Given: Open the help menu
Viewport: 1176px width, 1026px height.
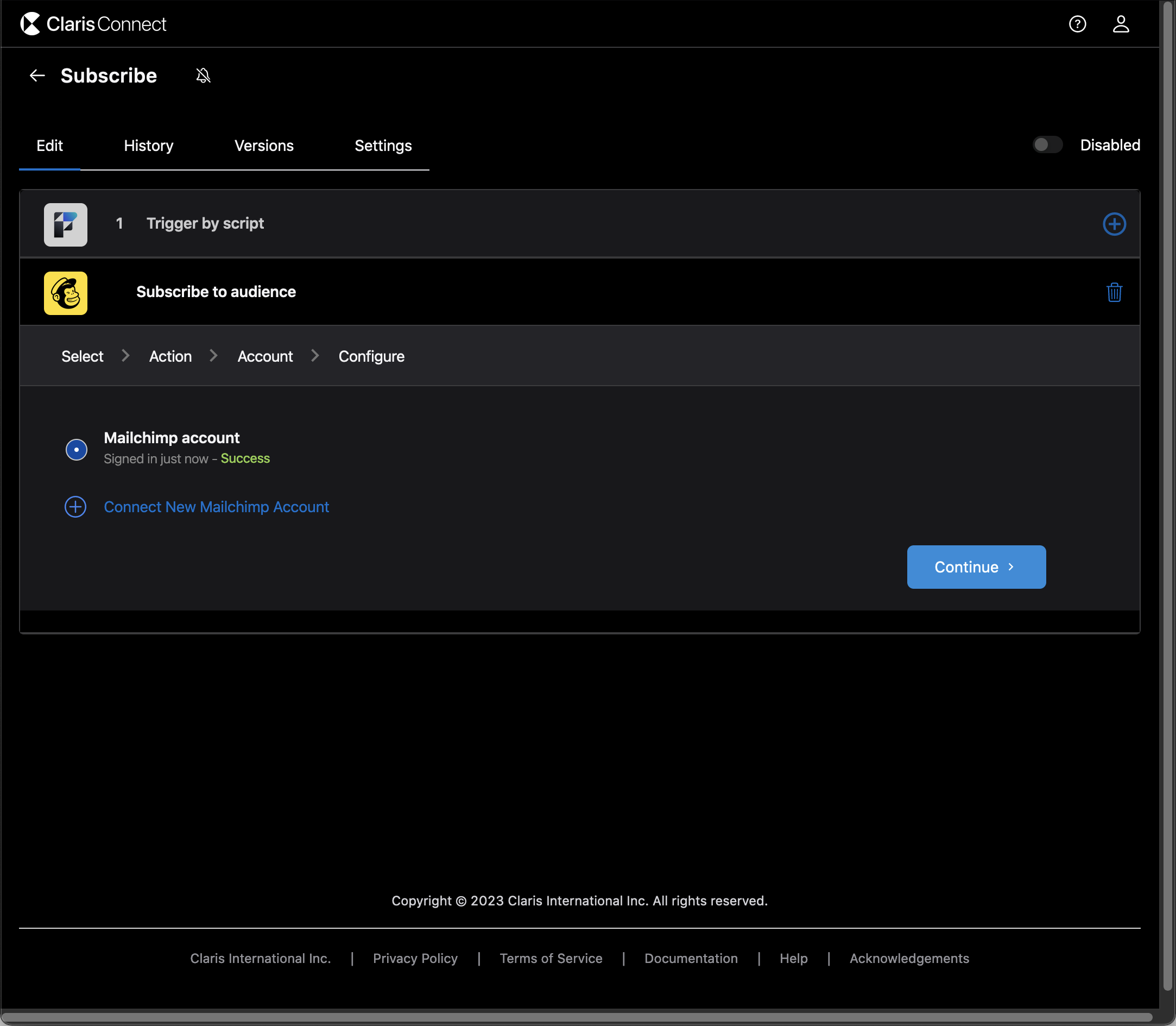Looking at the screenshot, I should pyautogui.click(x=1078, y=23).
